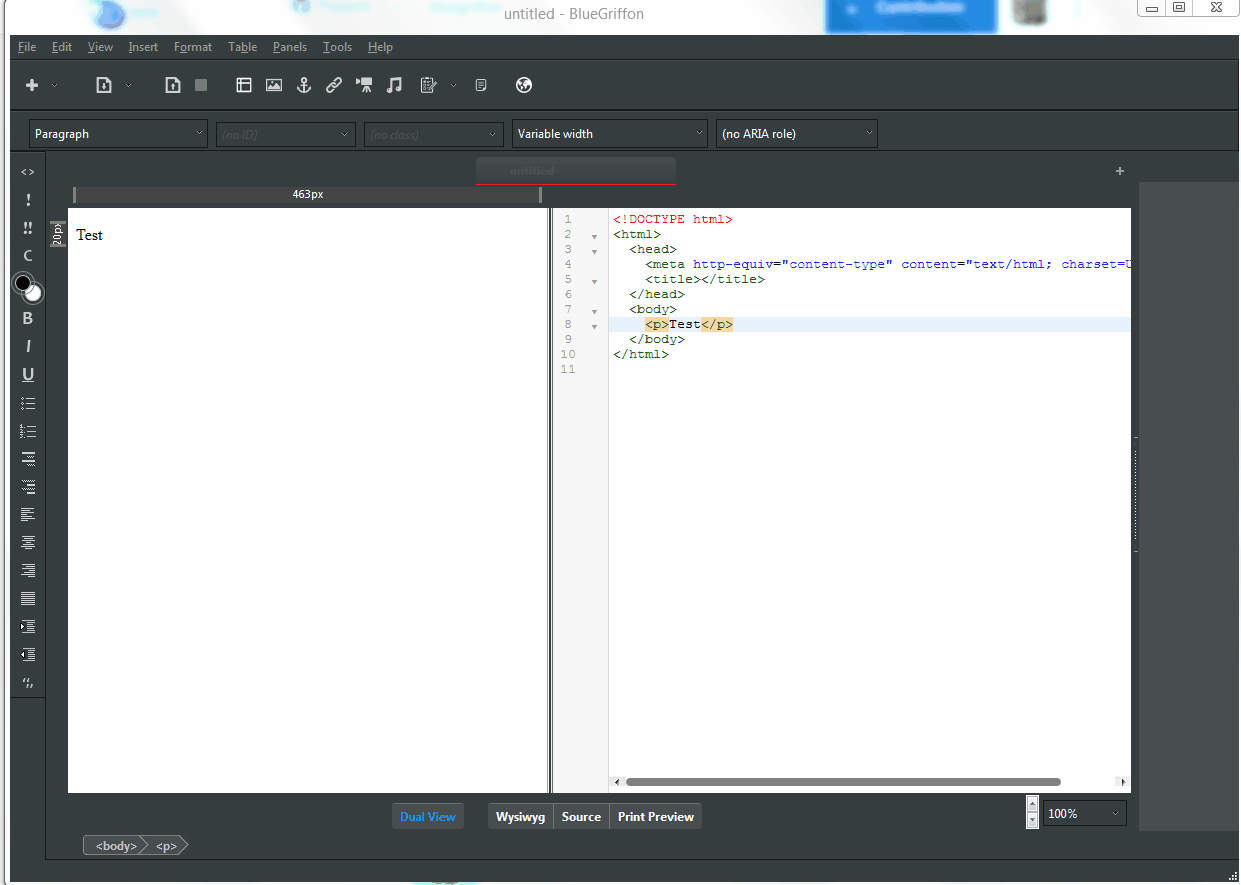Apply unordered bullet list icon

pyautogui.click(x=28, y=403)
